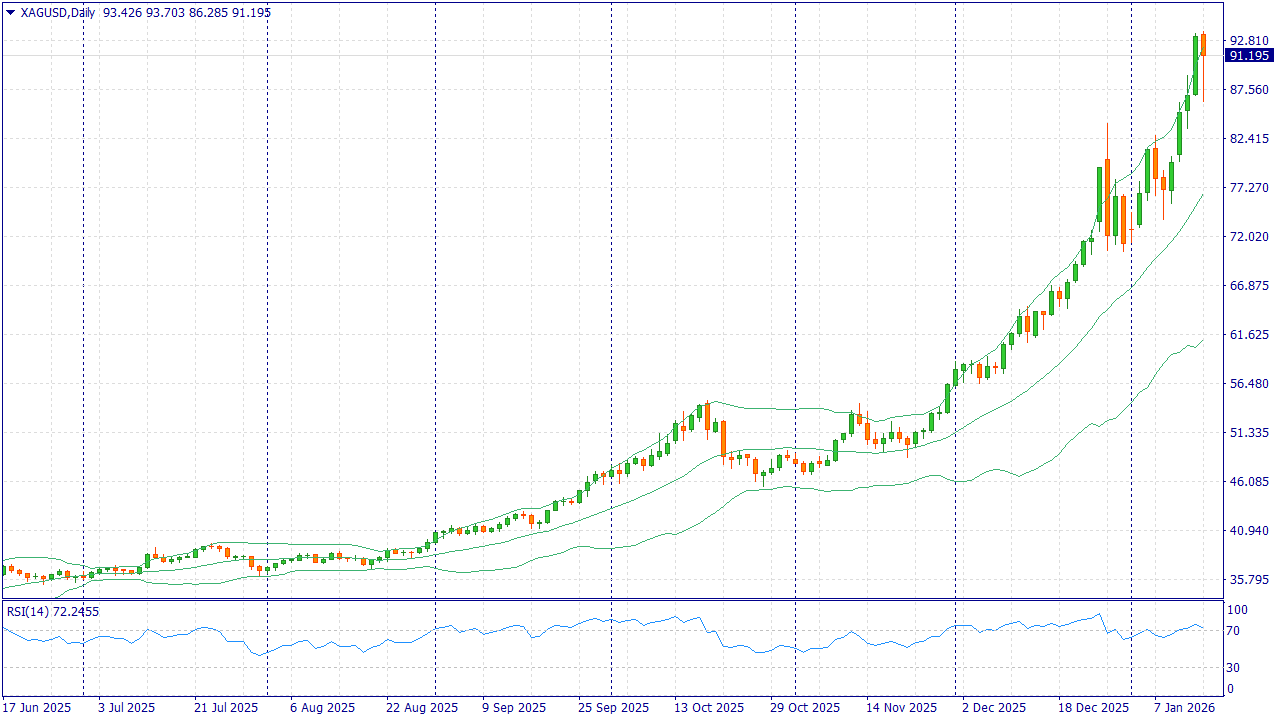Select the 13 Oct 2025 date label
This screenshot has width=1280, height=720.
click(709, 707)
